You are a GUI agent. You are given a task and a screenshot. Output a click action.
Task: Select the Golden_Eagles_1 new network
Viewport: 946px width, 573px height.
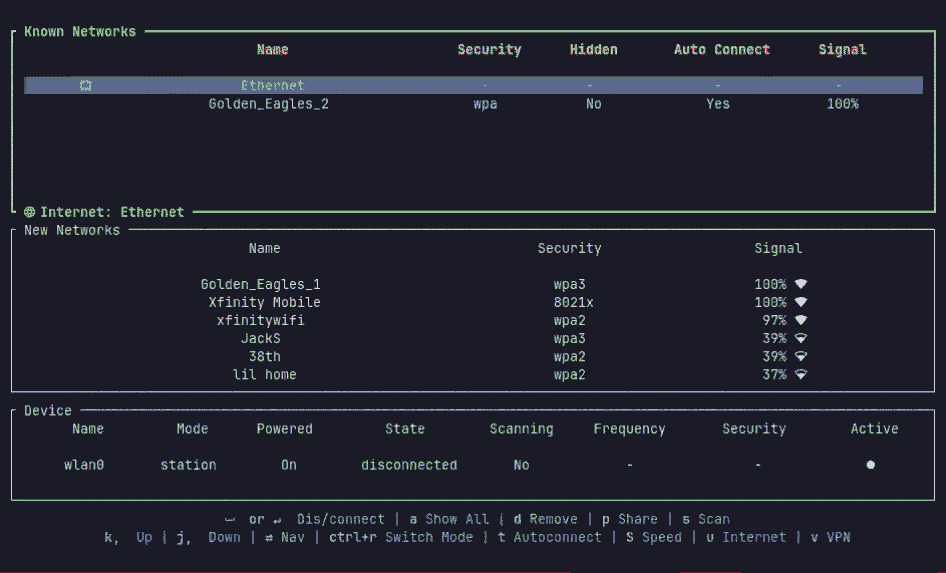pyautogui.click(x=261, y=284)
